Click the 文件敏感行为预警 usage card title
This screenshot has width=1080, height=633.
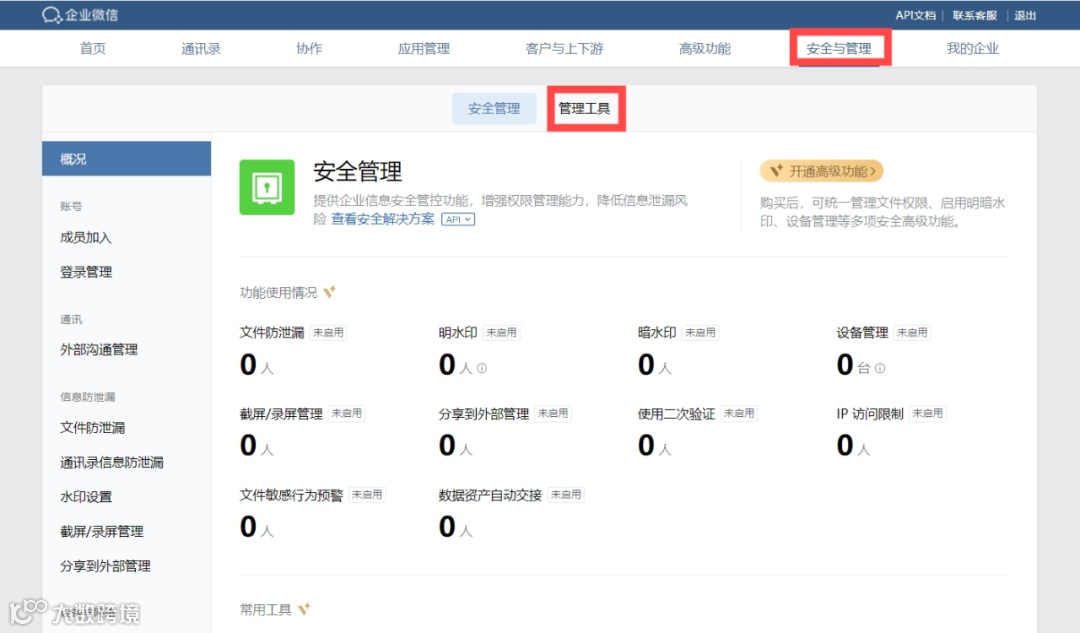pyautogui.click(x=291, y=495)
